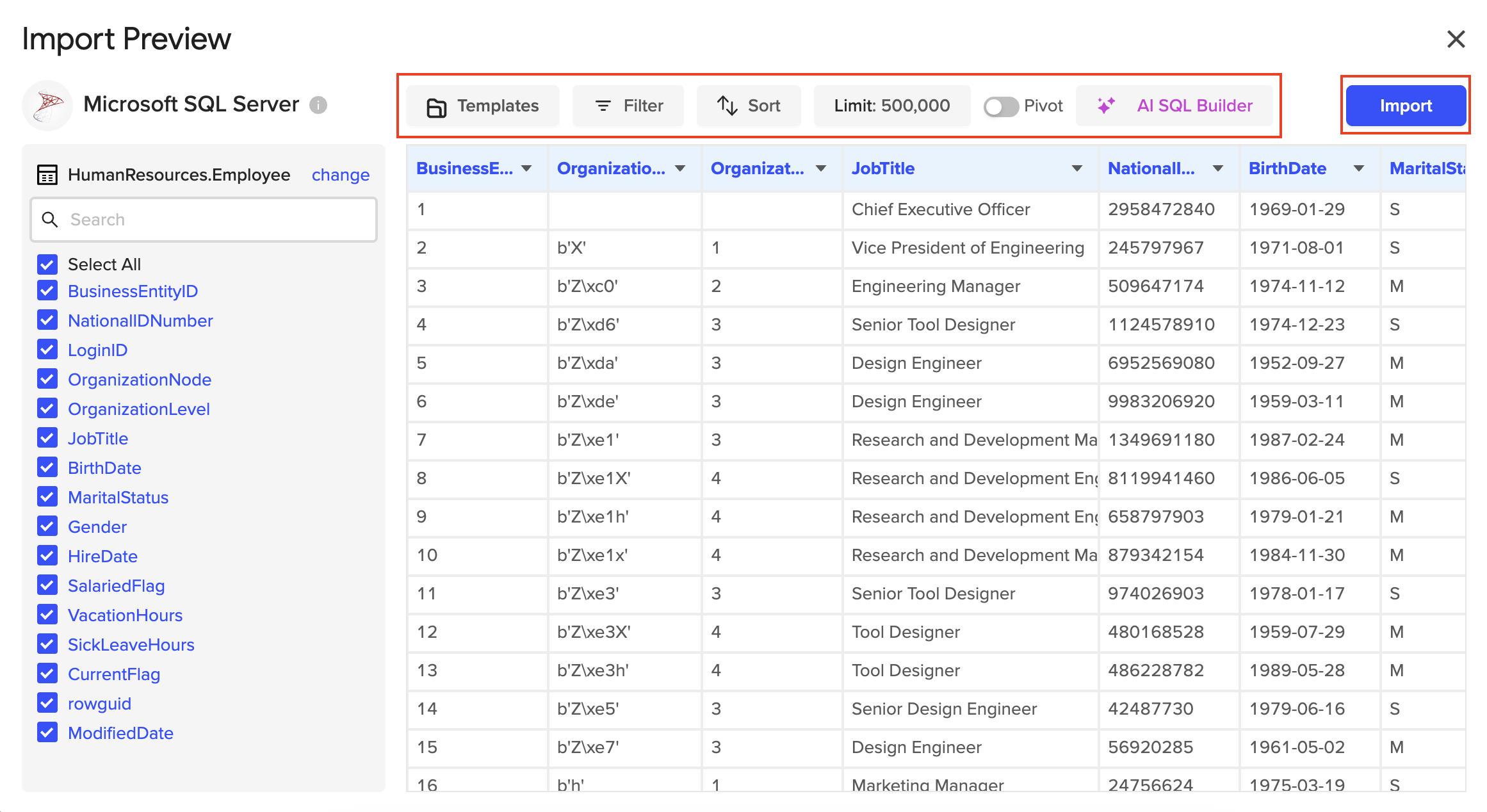Screen dimensions: 1487x812
Task: Deselect the rowguid checkbox
Action: pyautogui.click(x=47, y=703)
